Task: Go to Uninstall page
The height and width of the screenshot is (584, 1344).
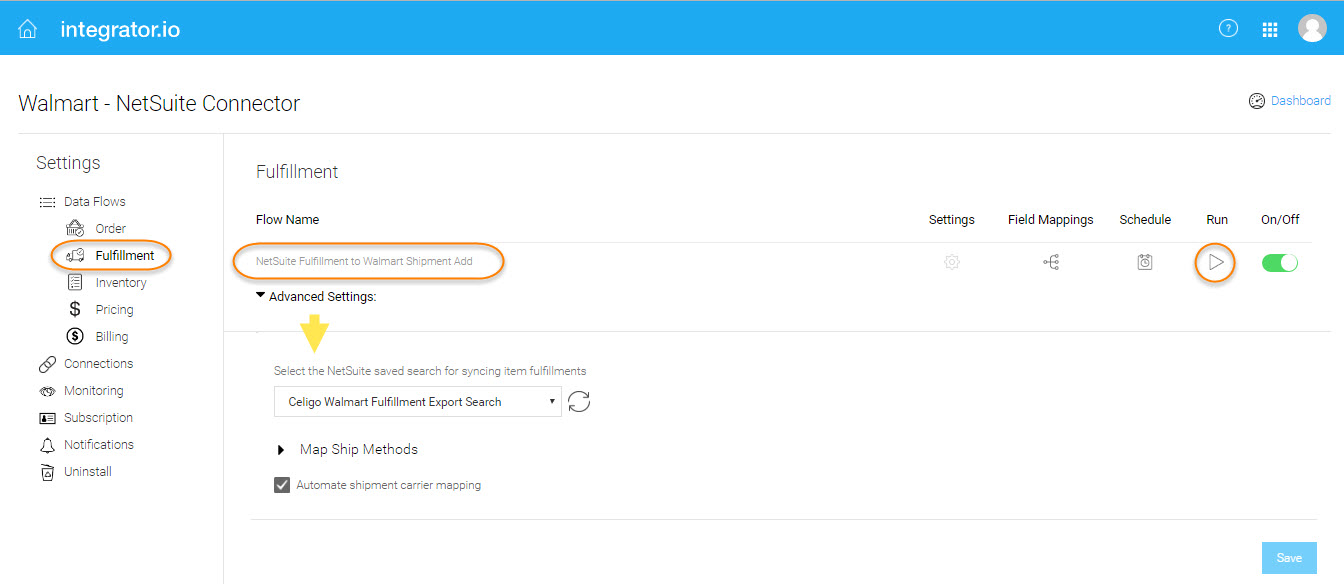Action: point(88,472)
